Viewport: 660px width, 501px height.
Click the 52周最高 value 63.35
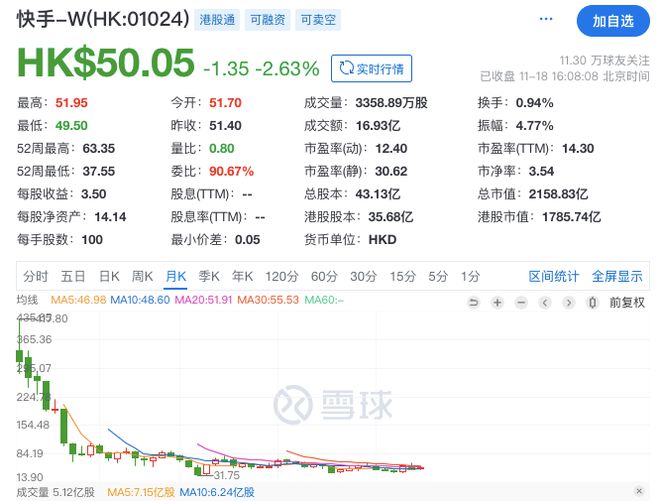coord(99,148)
